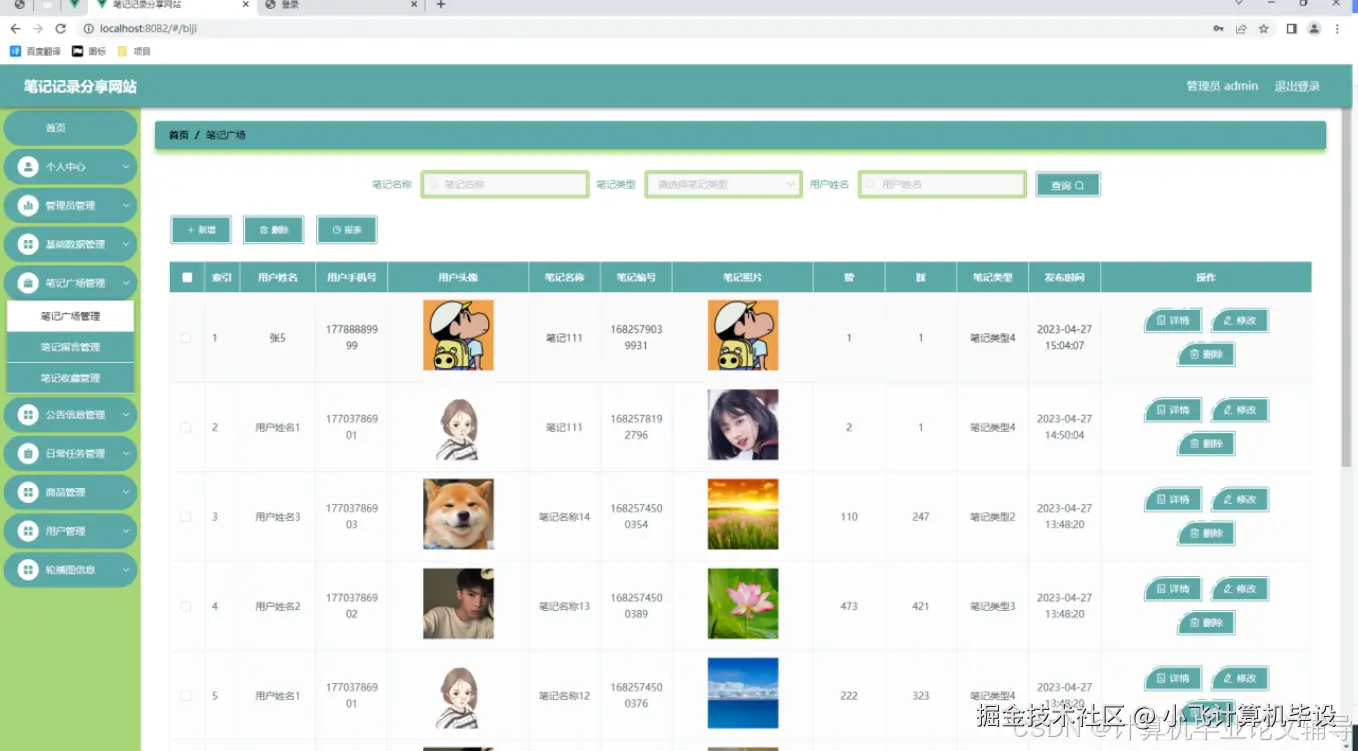Open the 笔记收藏管理 submenu item

pyautogui.click(x=70, y=378)
